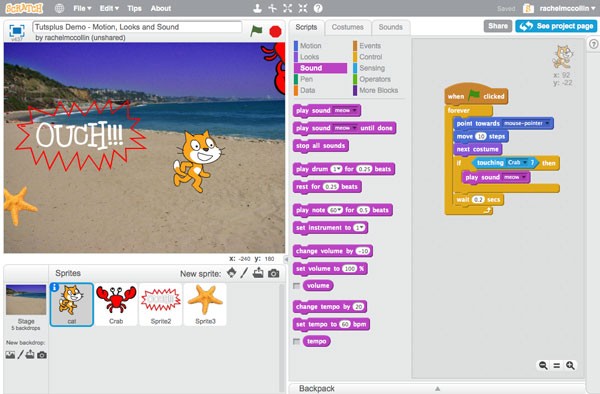600x394 pixels.
Task: Select the Looks block category
Action: click(x=309, y=57)
